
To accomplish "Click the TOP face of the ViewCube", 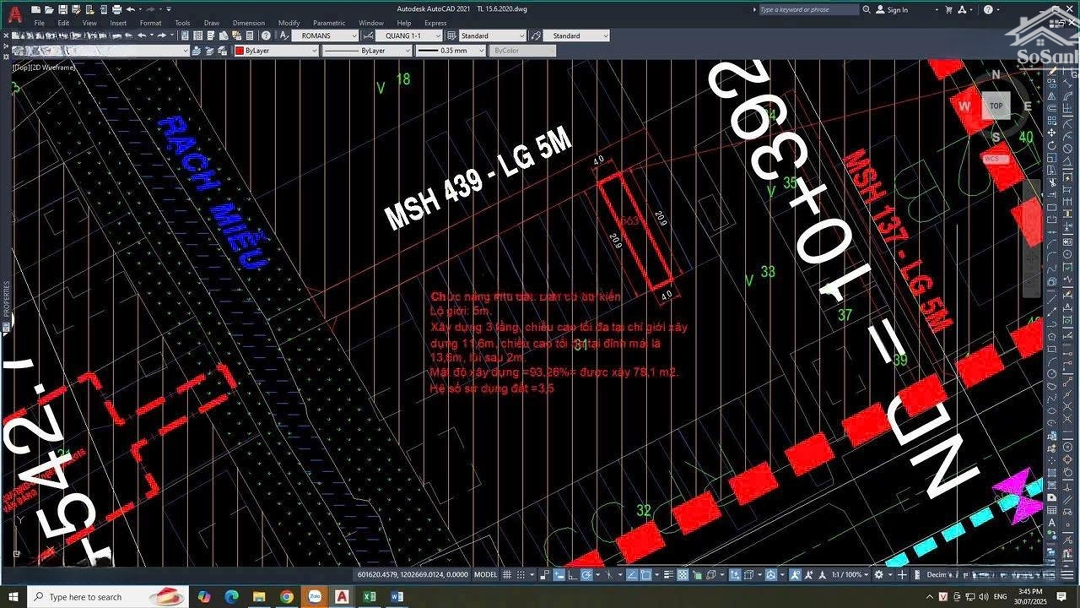I will (995, 105).
